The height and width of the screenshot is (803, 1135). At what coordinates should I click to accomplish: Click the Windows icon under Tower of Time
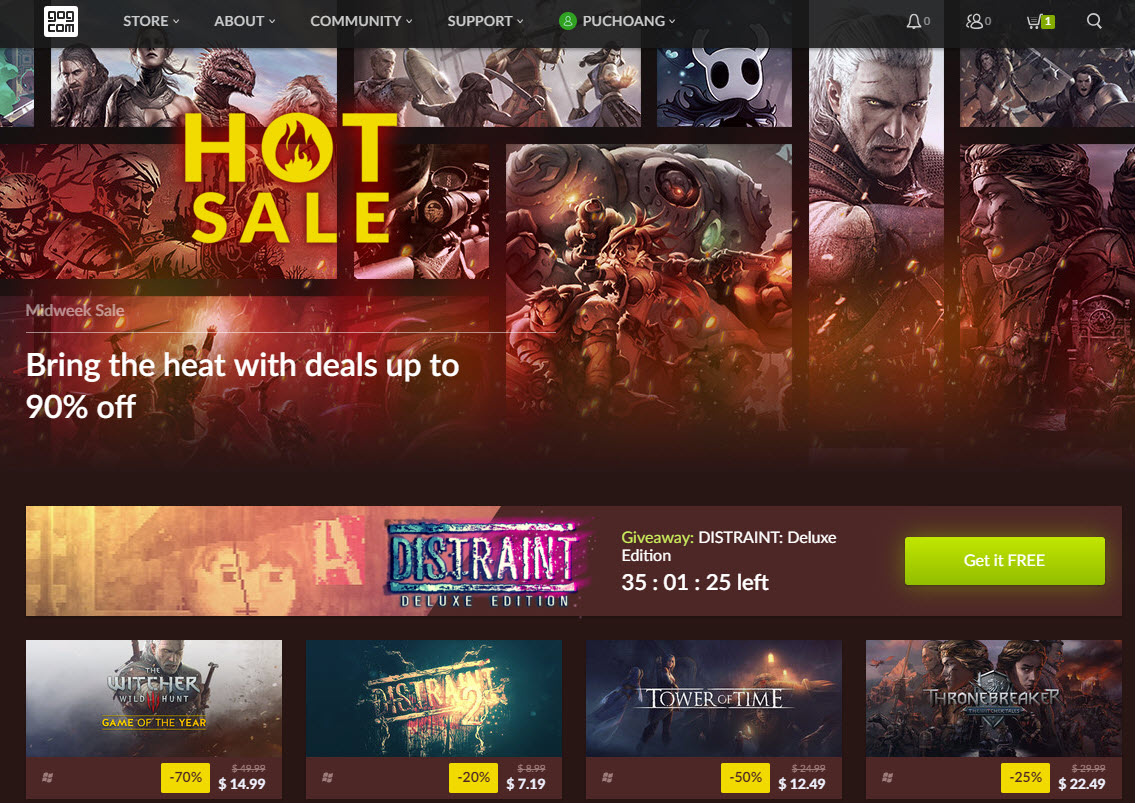[x=607, y=777]
